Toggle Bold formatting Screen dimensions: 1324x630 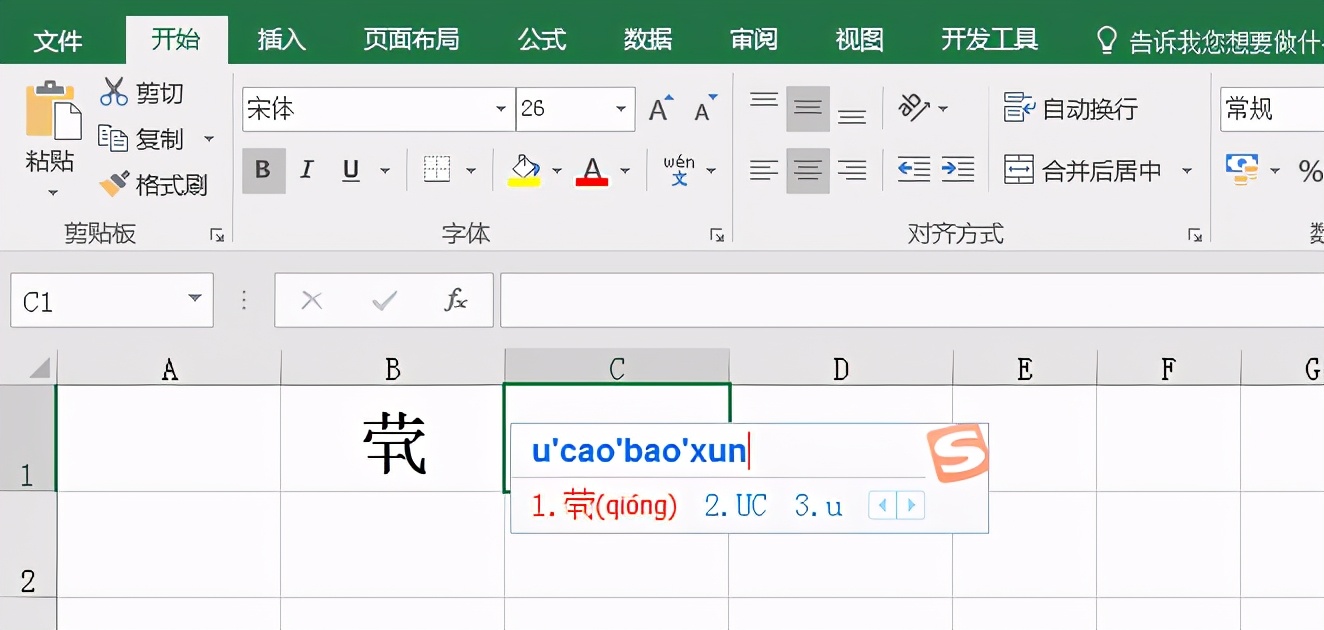pos(263,170)
